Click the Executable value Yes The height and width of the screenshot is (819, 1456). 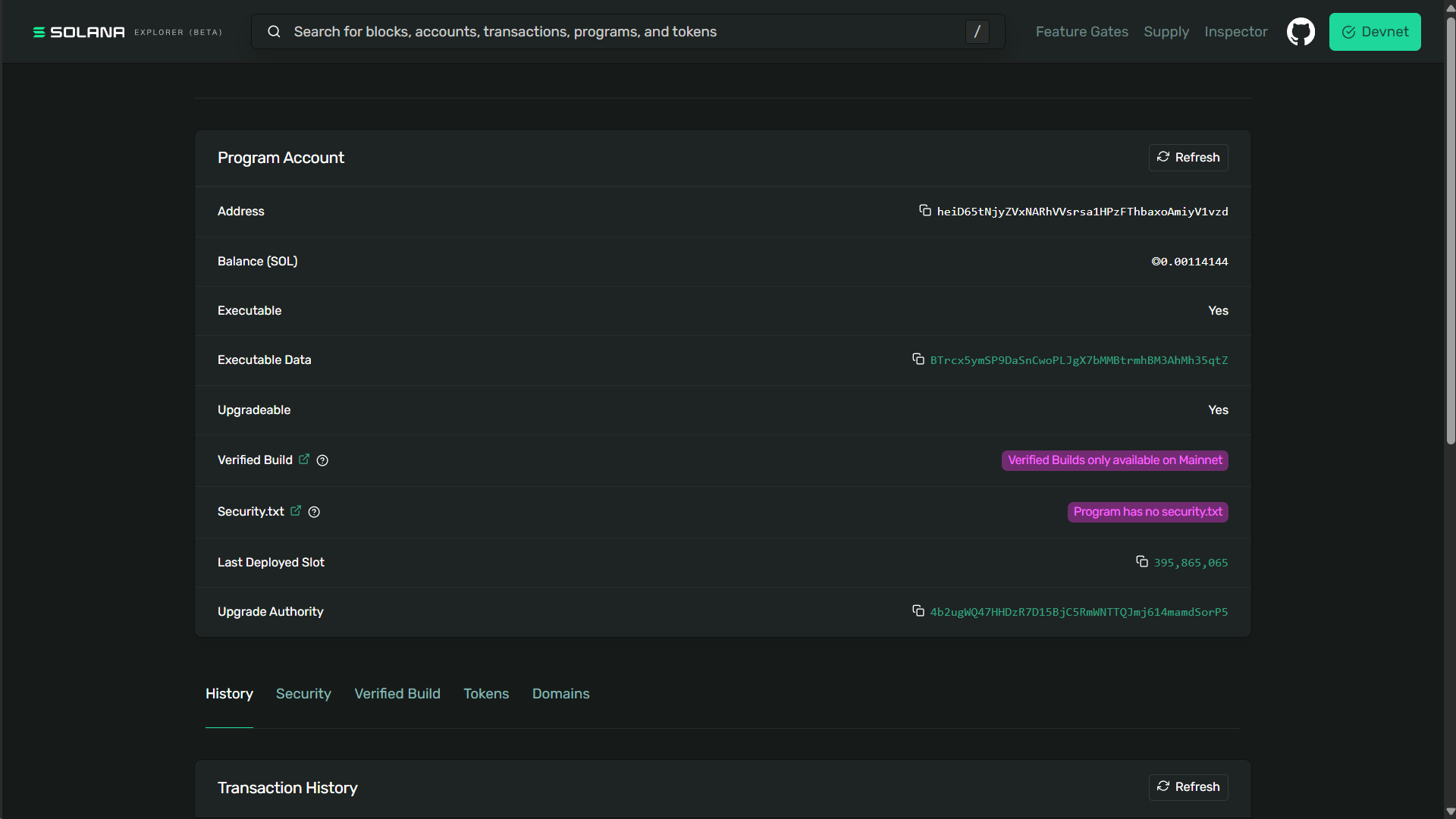click(1218, 310)
